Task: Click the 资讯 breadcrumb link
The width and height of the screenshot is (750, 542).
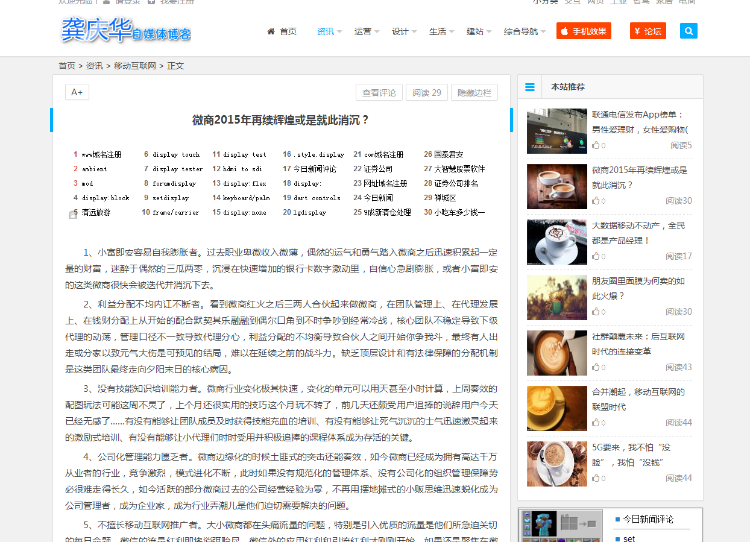Action: pos(94,66)
